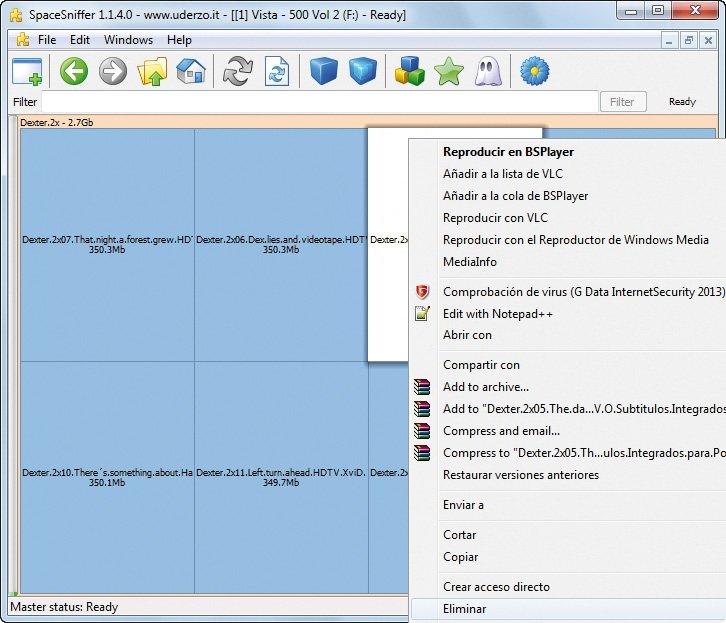Click the Notepad++ icon in context menu
Screen dimensions: 726x623
tap(422, 314)
